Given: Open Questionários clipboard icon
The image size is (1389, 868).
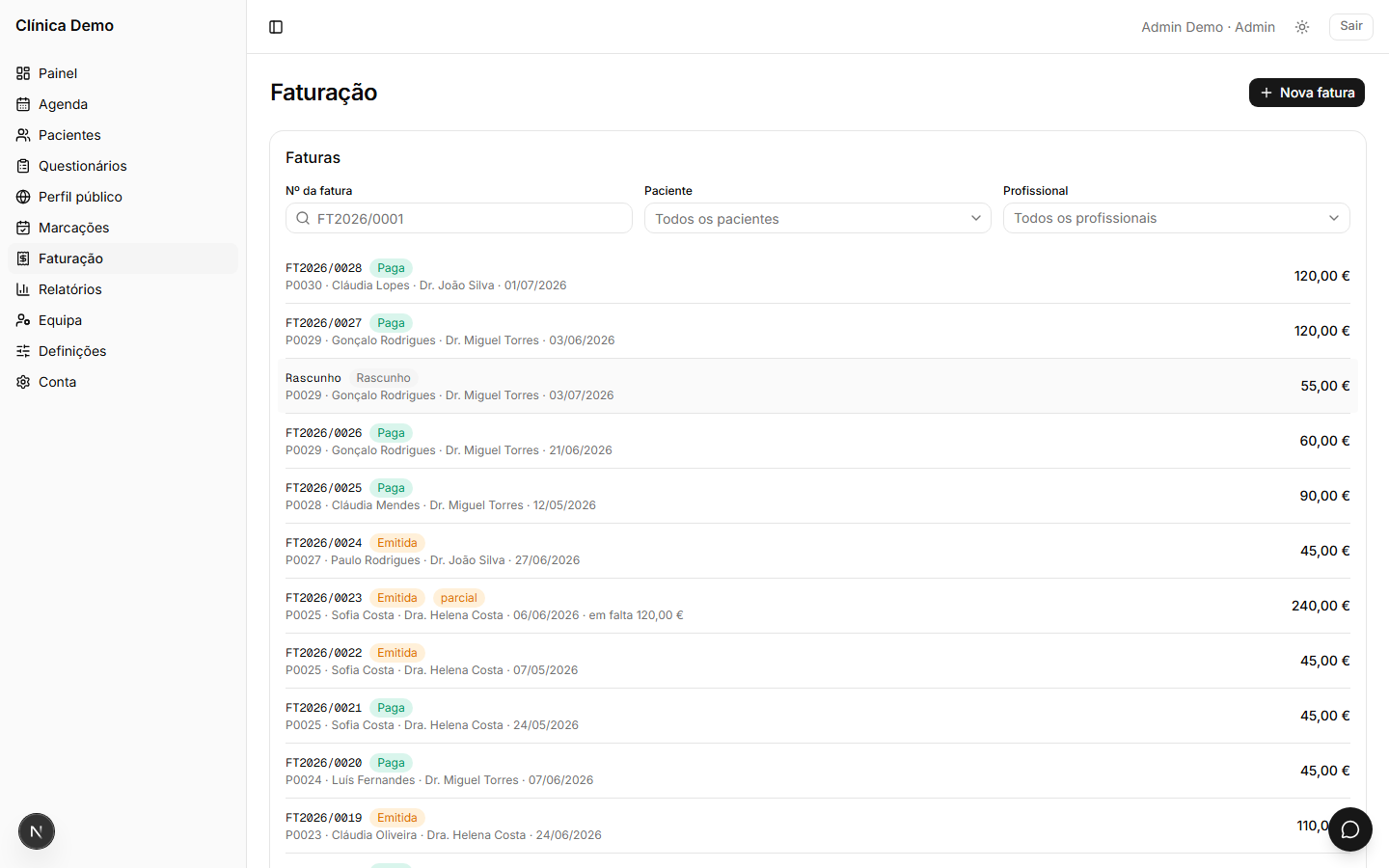Looking at the screenshot, I should click(23, 166).
